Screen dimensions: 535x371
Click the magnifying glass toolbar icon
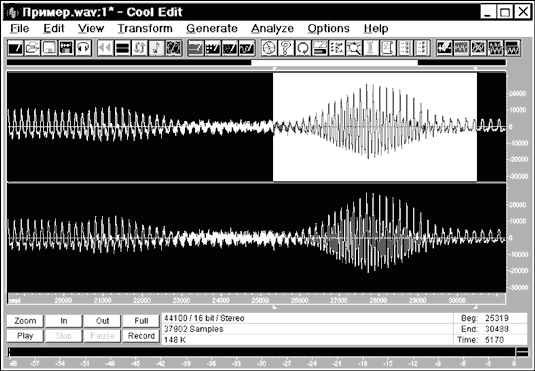point(354,48)
